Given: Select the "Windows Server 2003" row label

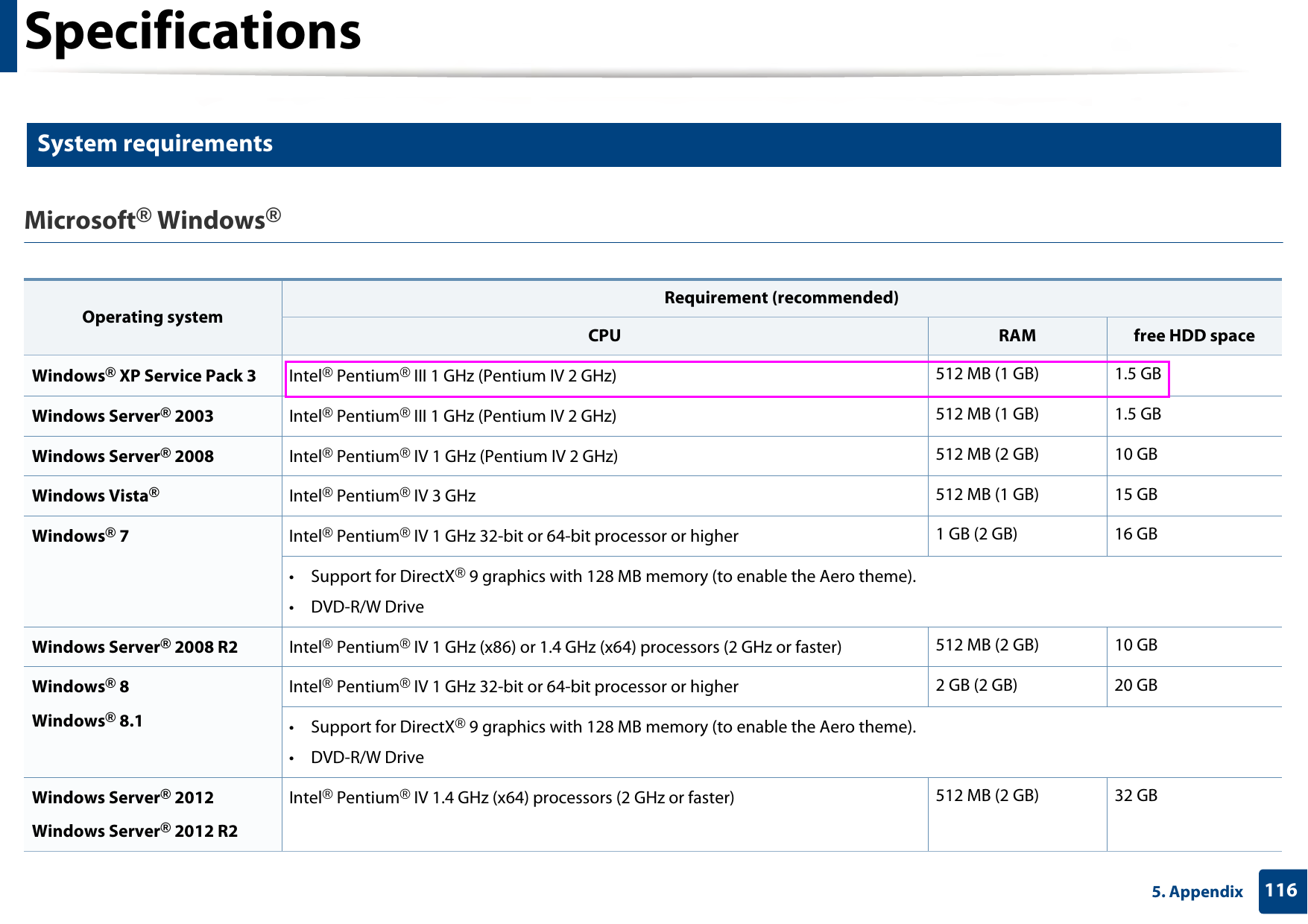Looking at the screenshot, I should (123, 415).
